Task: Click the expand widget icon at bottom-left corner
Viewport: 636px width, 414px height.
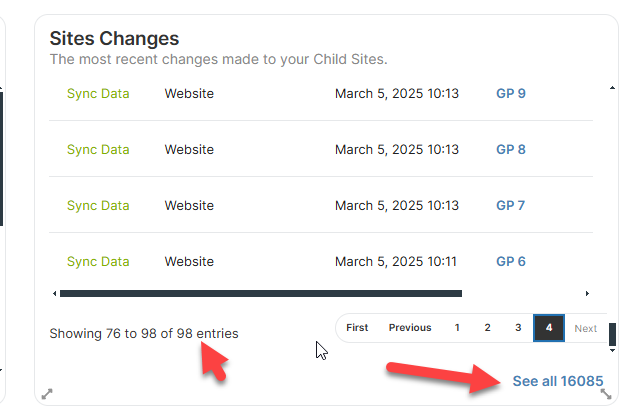Action: [47, 394]
